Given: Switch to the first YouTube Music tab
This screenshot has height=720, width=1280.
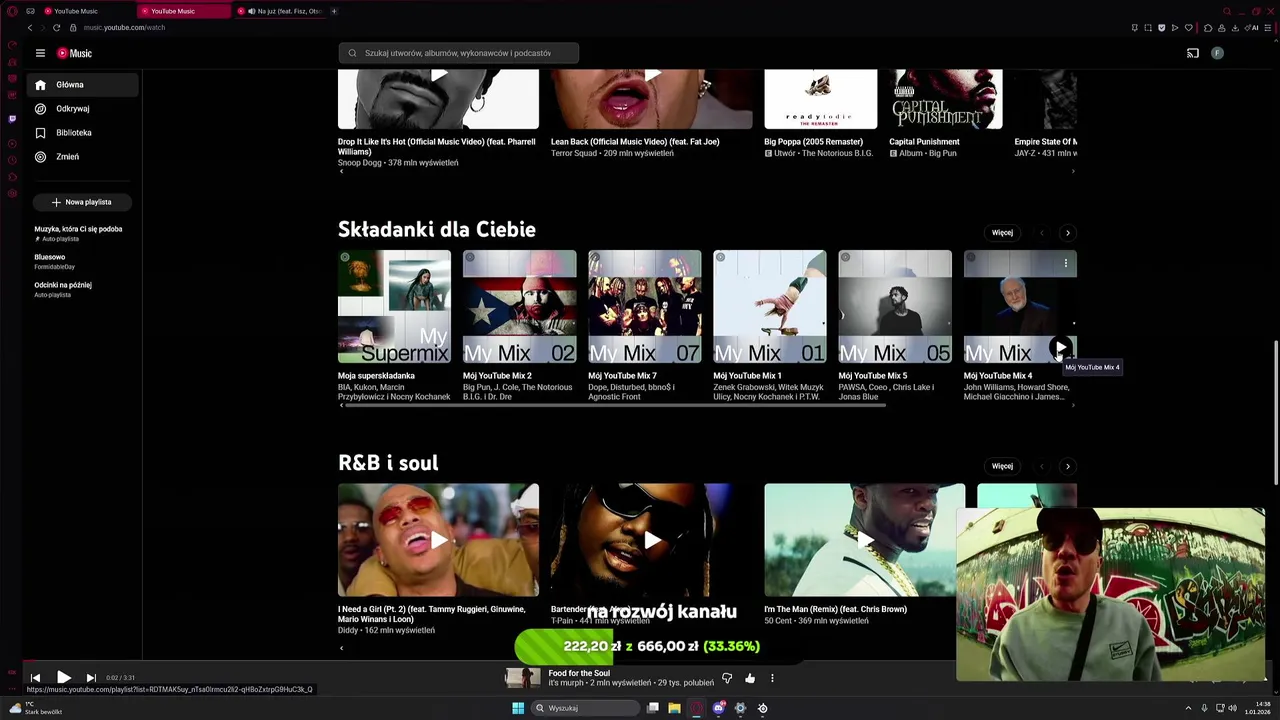Looking at the screenshot, I should click(x=85, y=11).
